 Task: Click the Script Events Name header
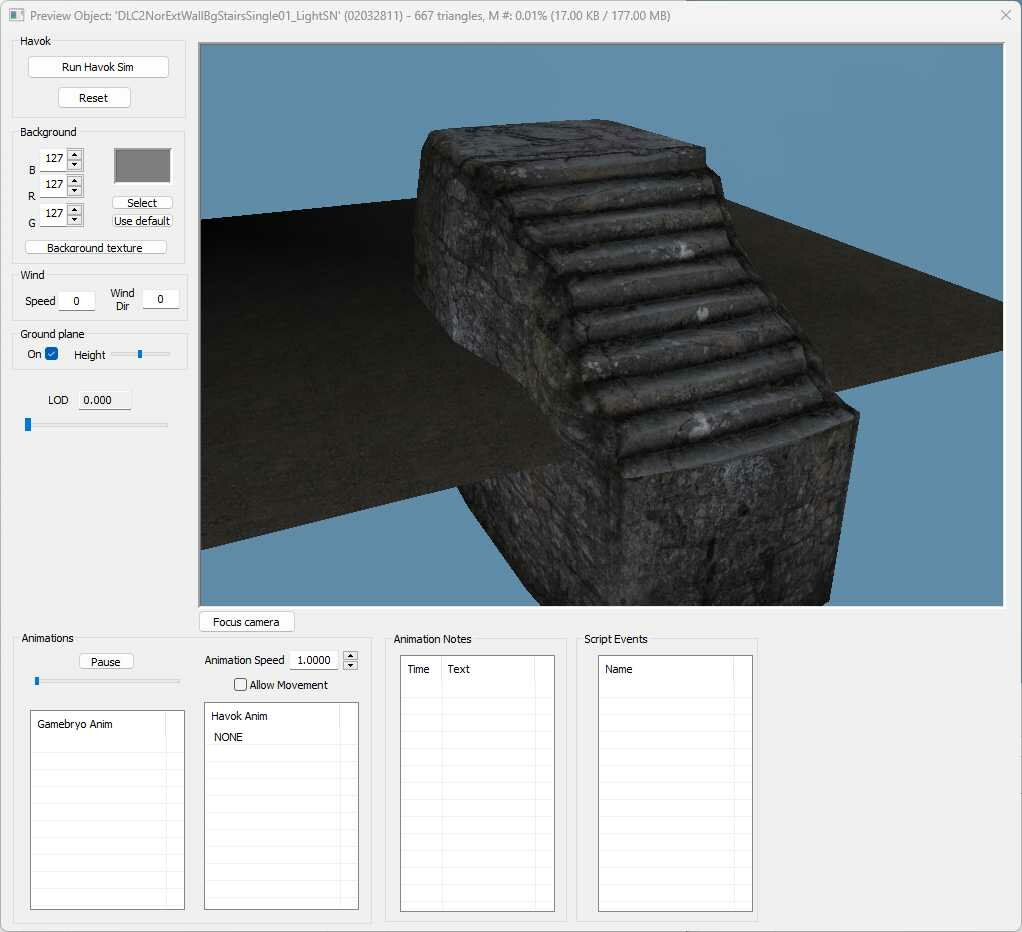666,669
